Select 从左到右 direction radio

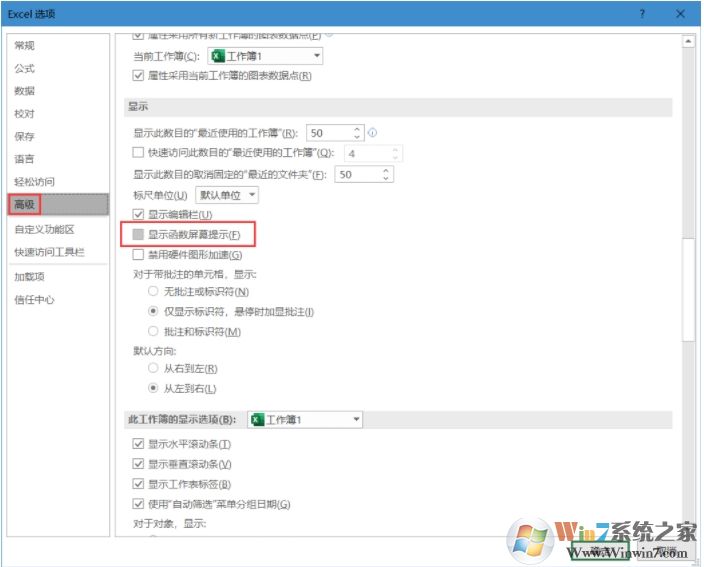[153, 388]
